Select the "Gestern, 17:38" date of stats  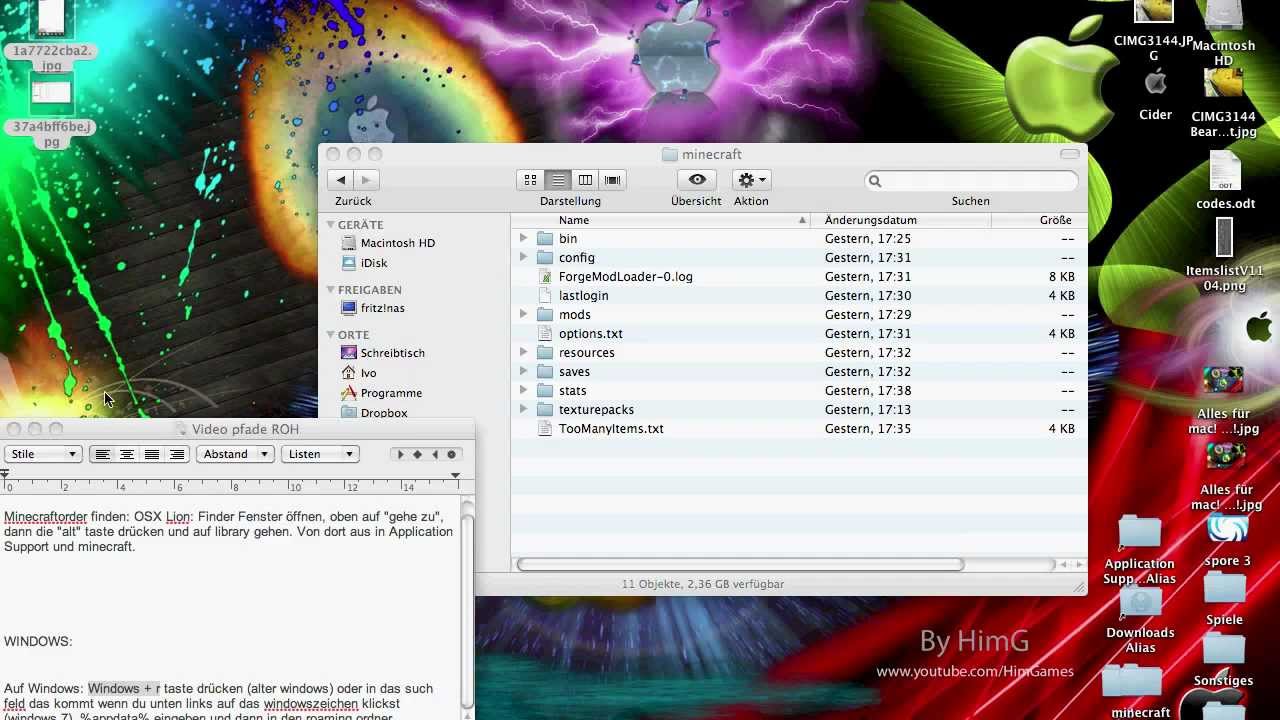tap(868, 390)
